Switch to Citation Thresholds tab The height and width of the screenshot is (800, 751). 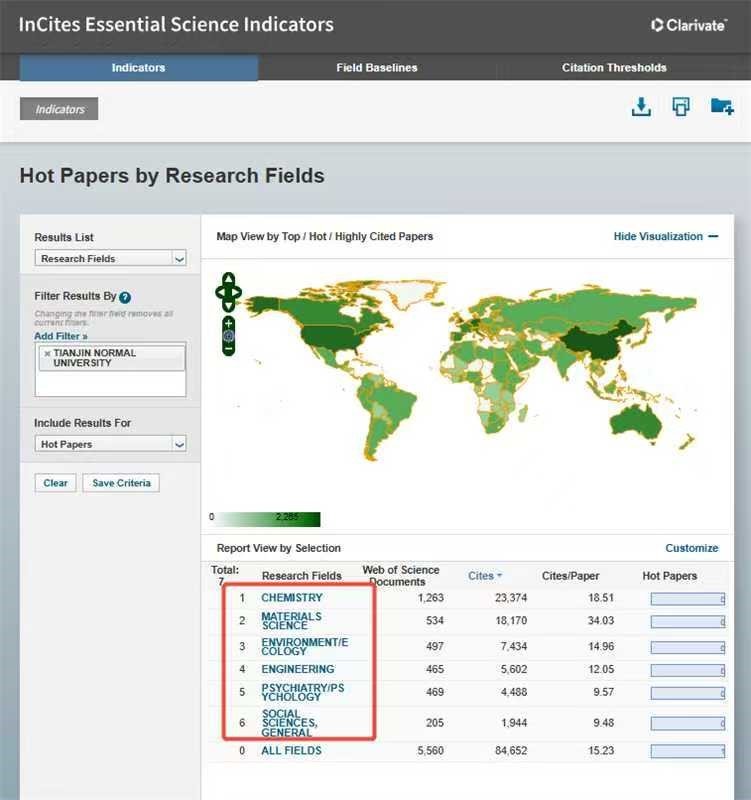click(614, 67)
